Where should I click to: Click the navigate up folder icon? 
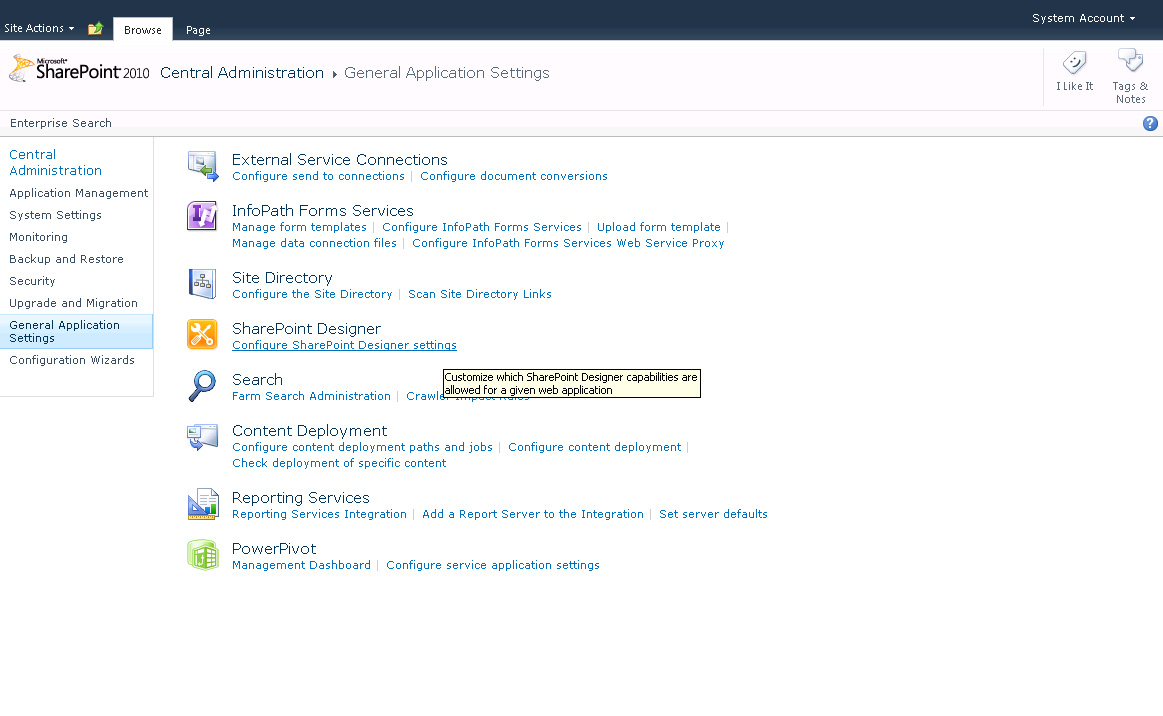click(95, 29)
